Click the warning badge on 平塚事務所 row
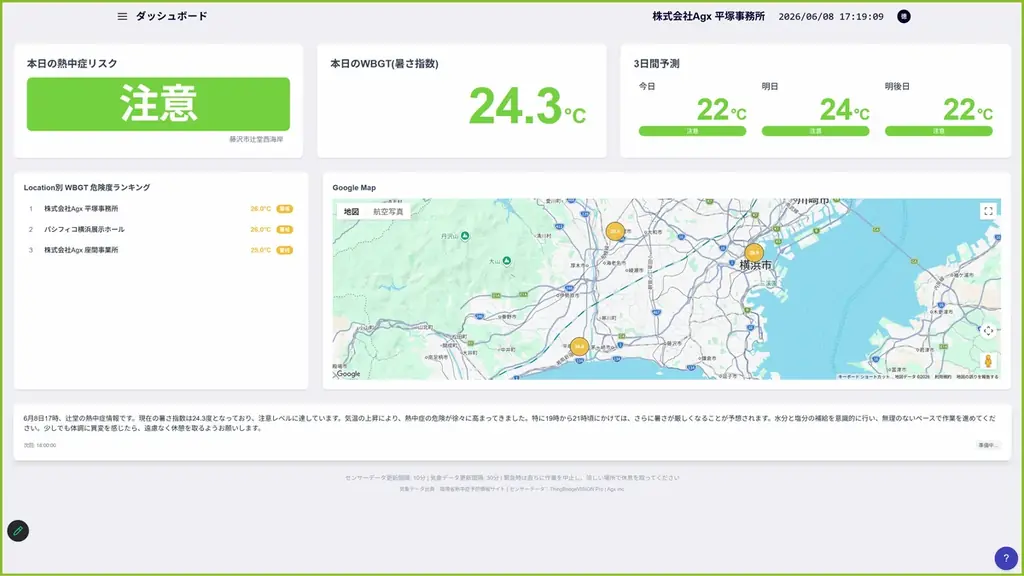Viewport: 1024px width, 576px height. [285, 209]
